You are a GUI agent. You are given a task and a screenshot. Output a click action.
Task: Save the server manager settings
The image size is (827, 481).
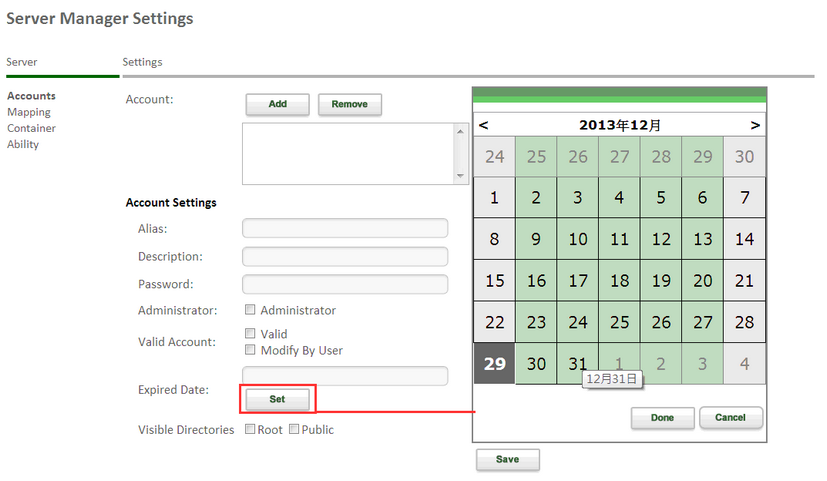[x=507, y=460]
